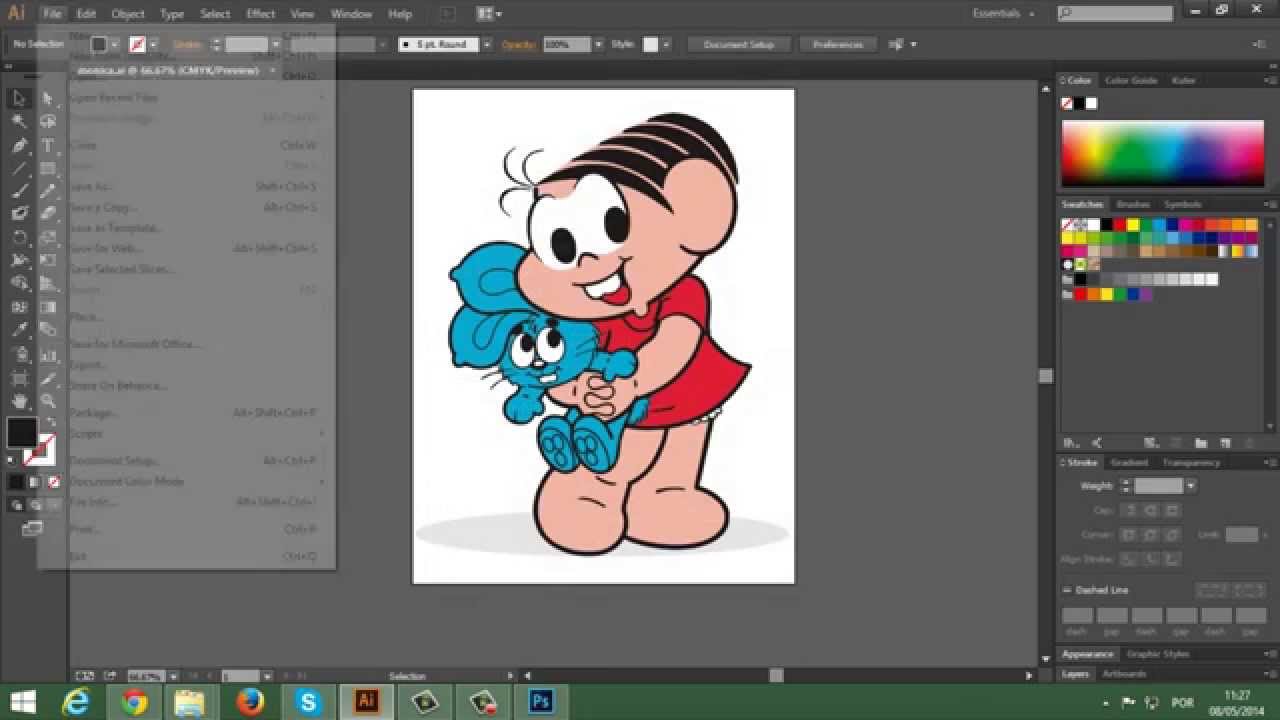Expand the Opacity value dropdown
The width and height of the screenshot is (1280, 720).
pos(598,45)
